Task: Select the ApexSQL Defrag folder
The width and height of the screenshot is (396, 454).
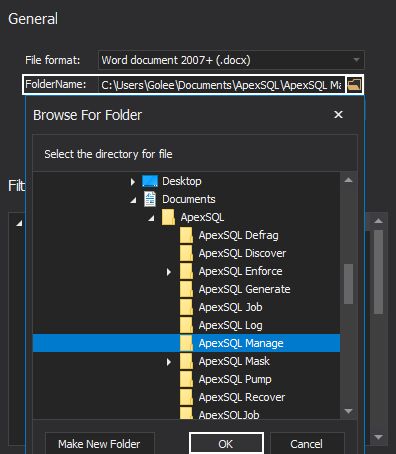Action: (x=238, y=235)
